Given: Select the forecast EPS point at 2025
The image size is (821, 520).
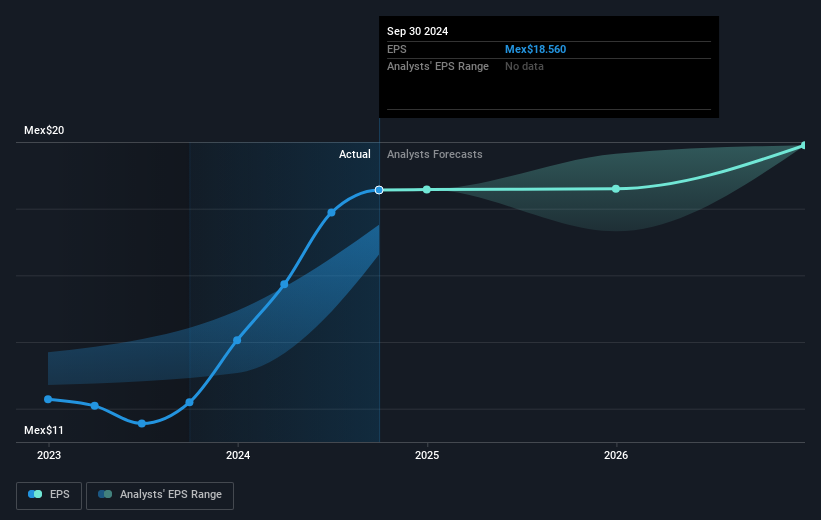Looking at the screenshot, I should click(427, 190).
